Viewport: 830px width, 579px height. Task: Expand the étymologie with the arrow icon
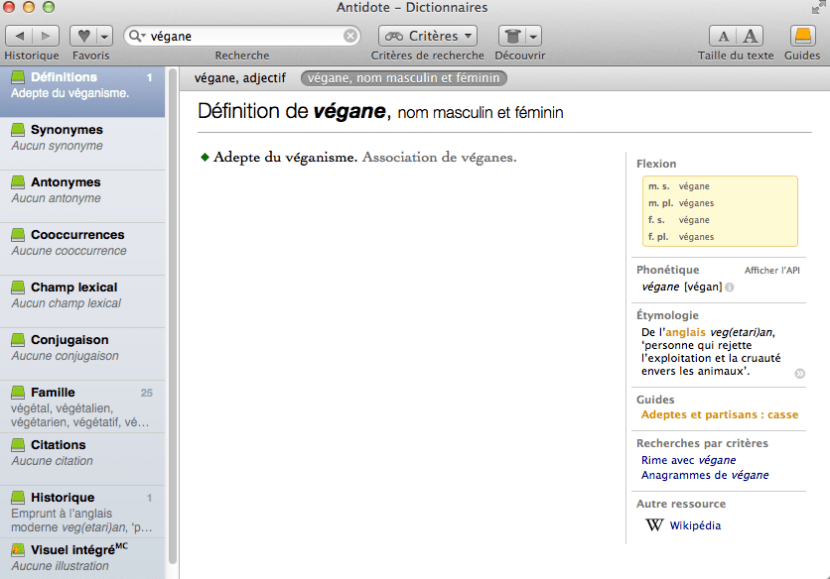coord(800,374)
